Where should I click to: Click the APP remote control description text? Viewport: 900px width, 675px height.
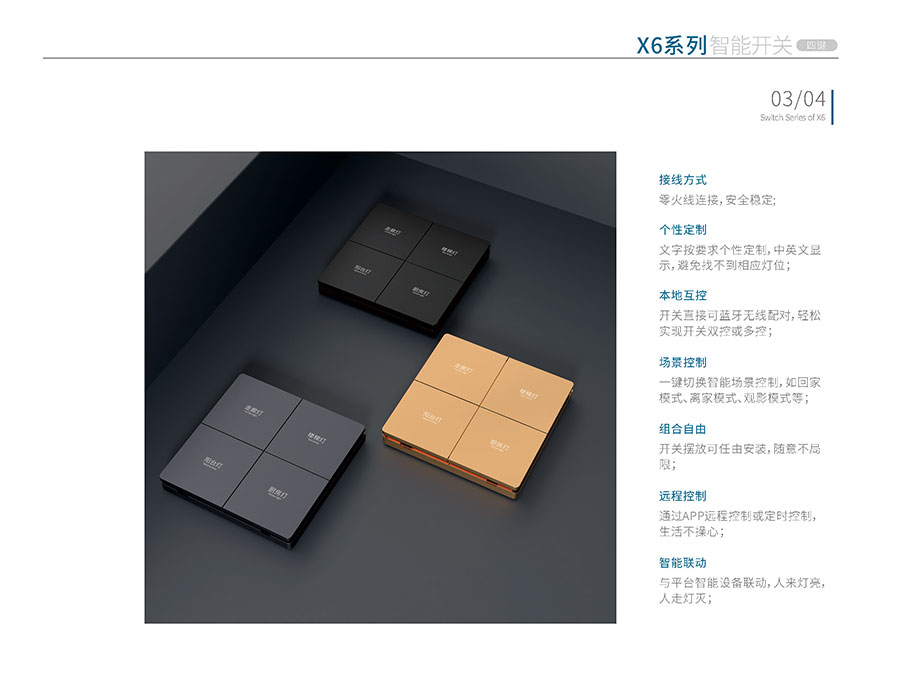(x=737, y=523)
